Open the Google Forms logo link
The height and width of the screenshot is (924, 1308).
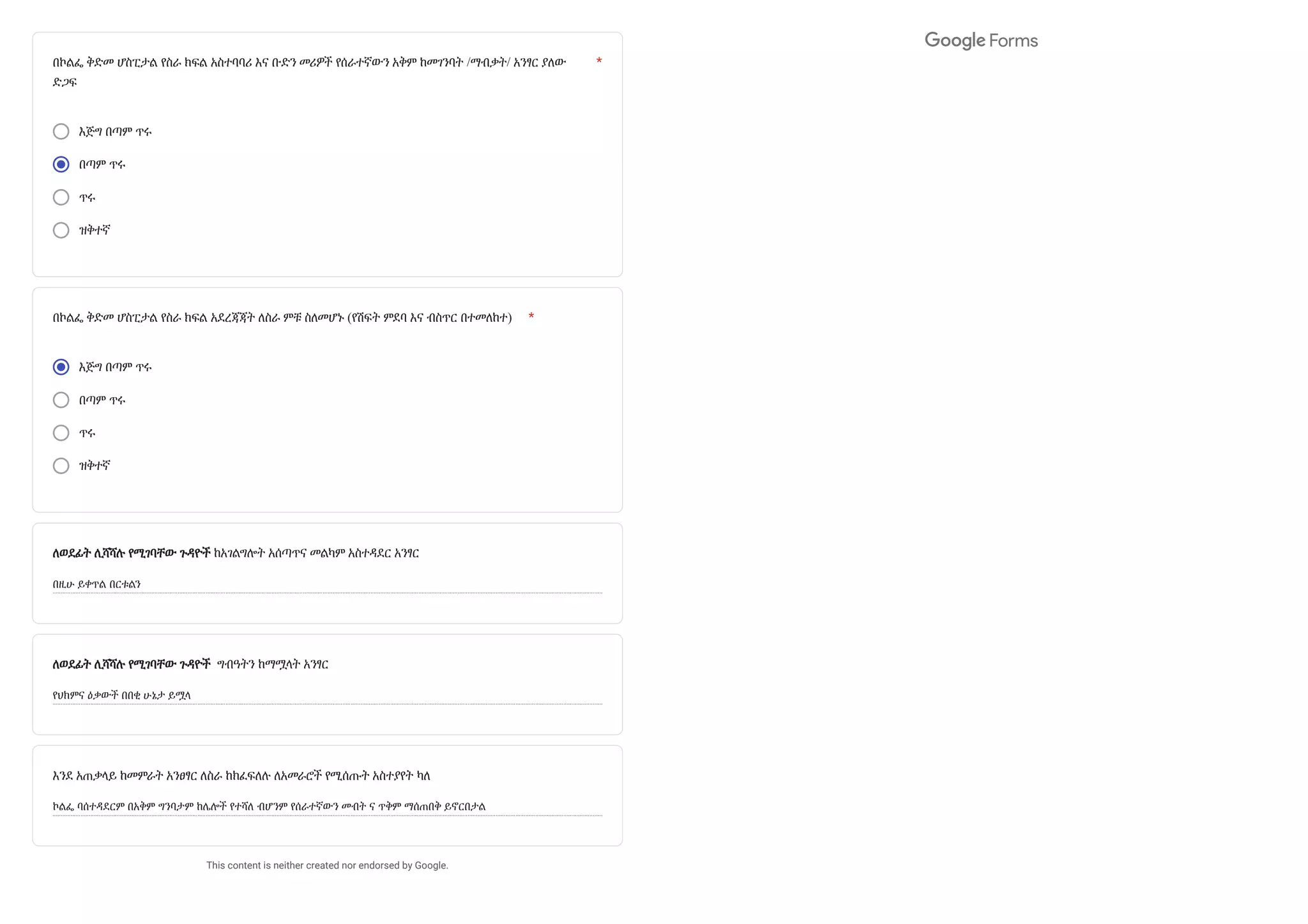(981, 41)
